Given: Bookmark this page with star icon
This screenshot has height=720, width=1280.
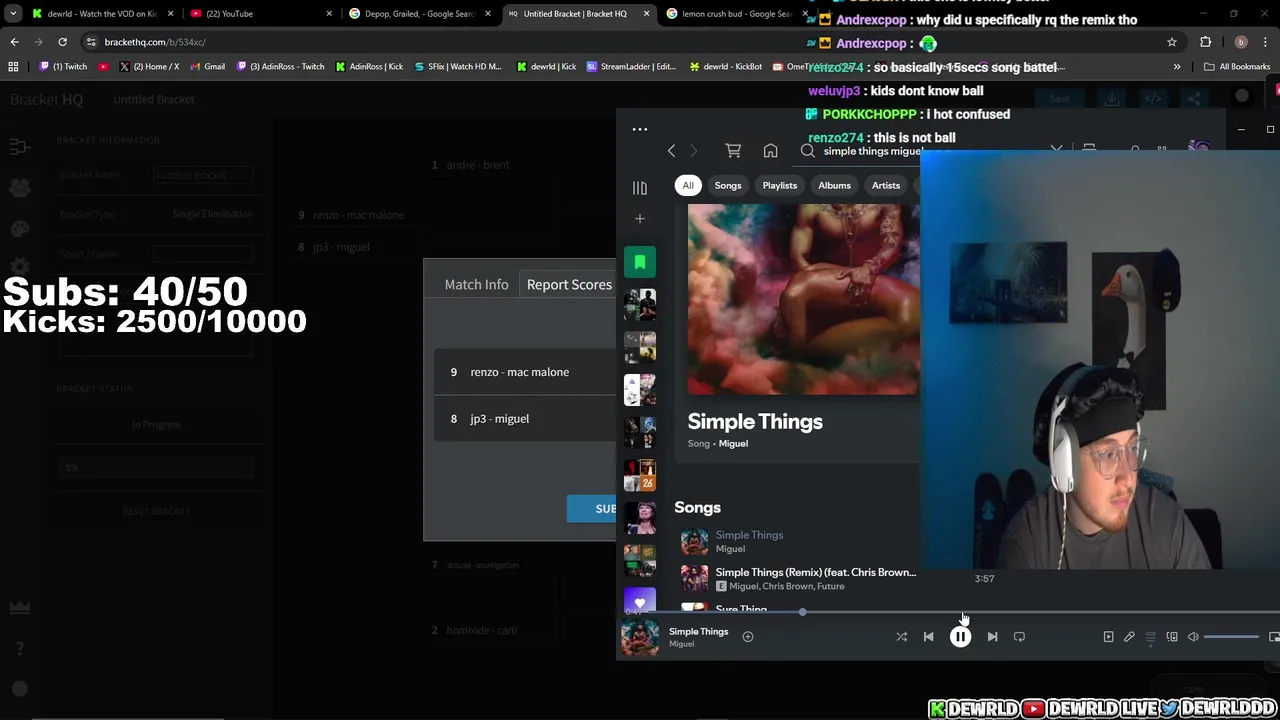Looking at the screenshot, I should tap(1171, 42).
